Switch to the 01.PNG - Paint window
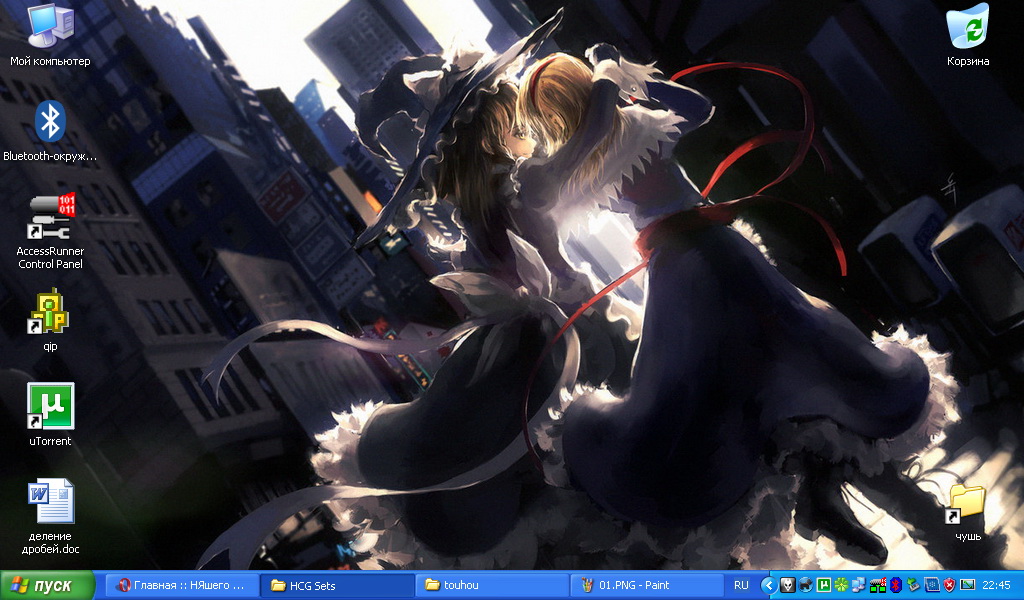The image size is (1024, 600). (x=647, y=585)
